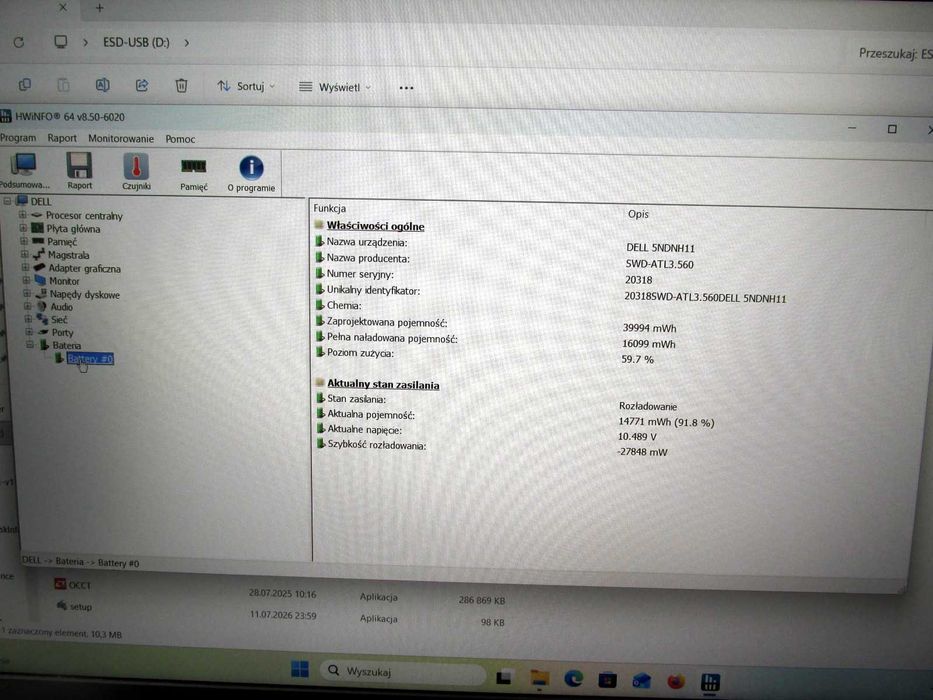The width and height of the screenshot is (933, 700).
Task: Select Battery #0 in the tree
Action: click(x=90, y=359)
